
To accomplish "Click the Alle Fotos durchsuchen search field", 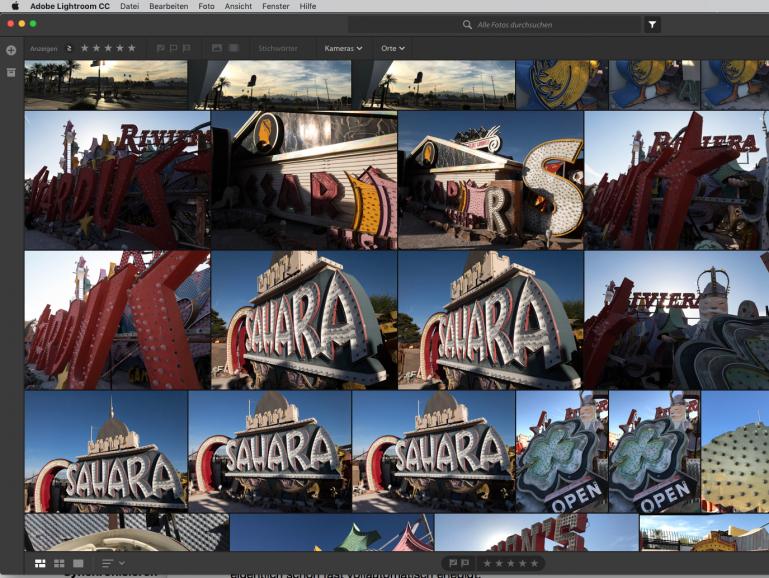I will [x=494, y=25].
